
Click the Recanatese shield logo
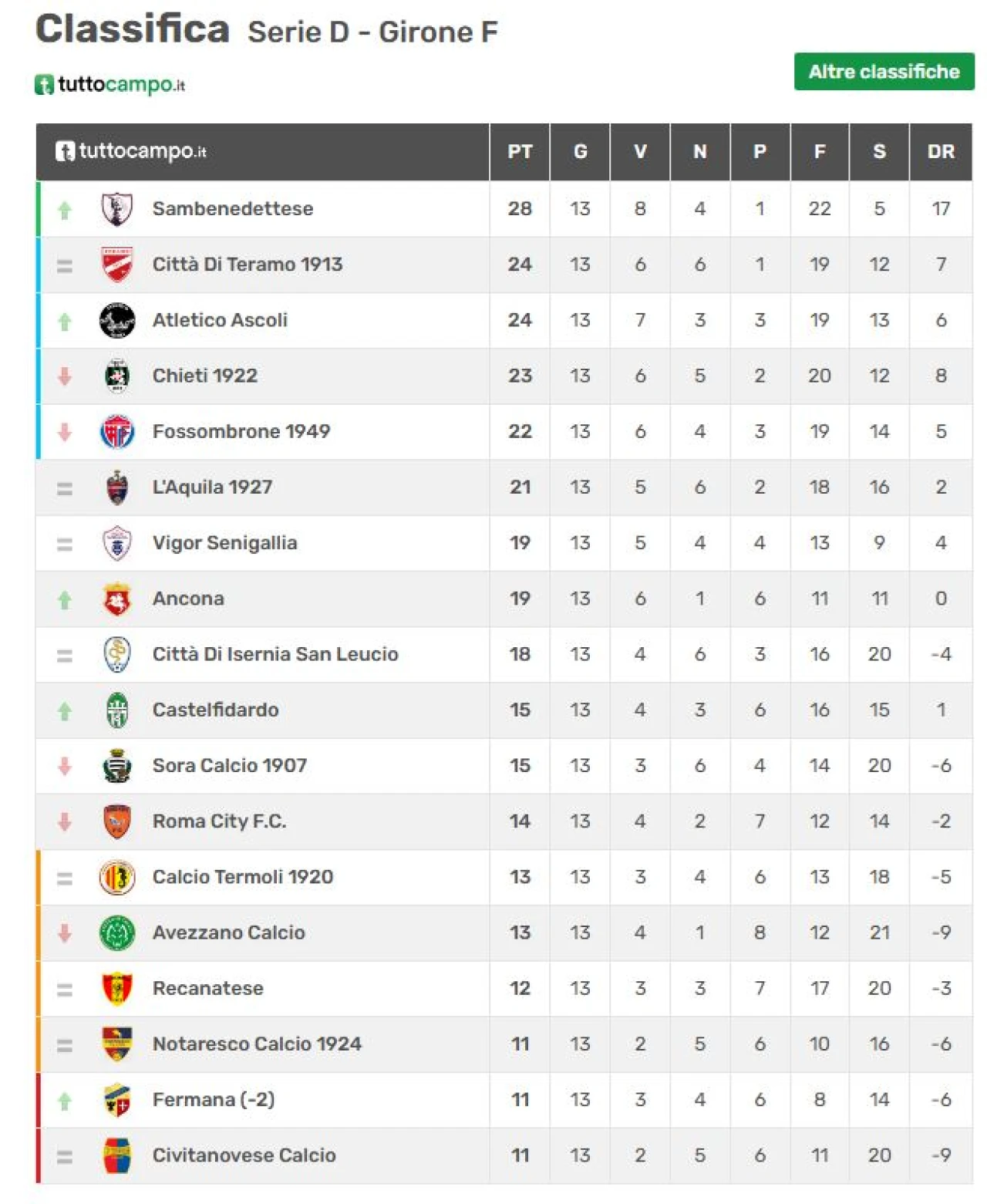click(x=117, y=989)
